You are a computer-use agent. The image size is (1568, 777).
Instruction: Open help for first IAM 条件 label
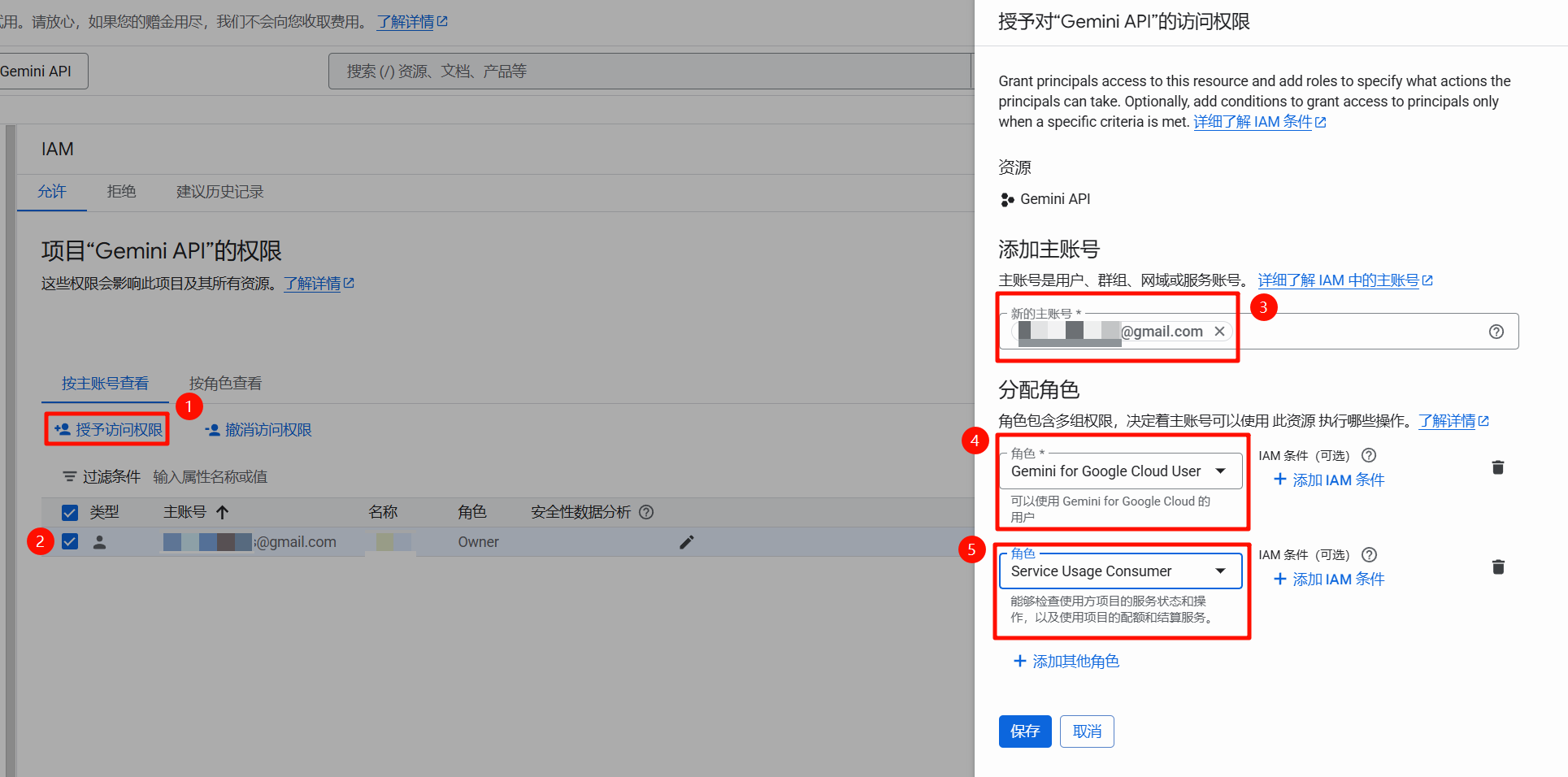[1369, 456]
